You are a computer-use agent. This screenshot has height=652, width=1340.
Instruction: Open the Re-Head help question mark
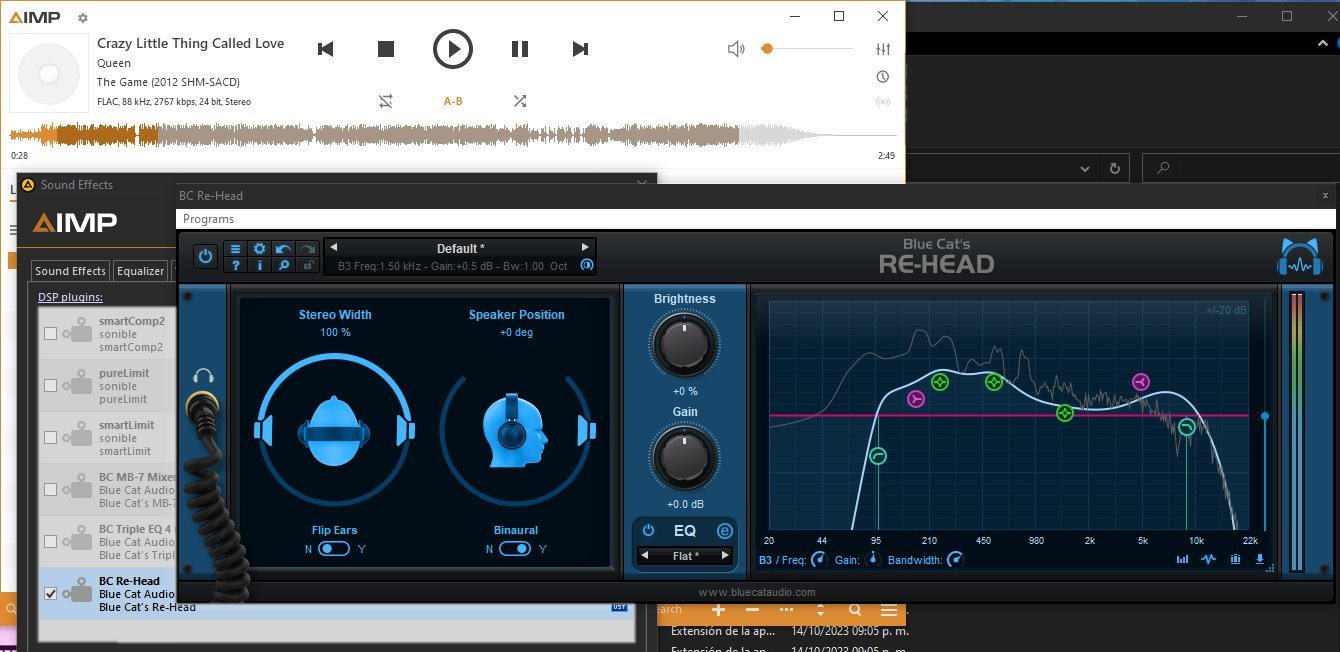(236, 265)
